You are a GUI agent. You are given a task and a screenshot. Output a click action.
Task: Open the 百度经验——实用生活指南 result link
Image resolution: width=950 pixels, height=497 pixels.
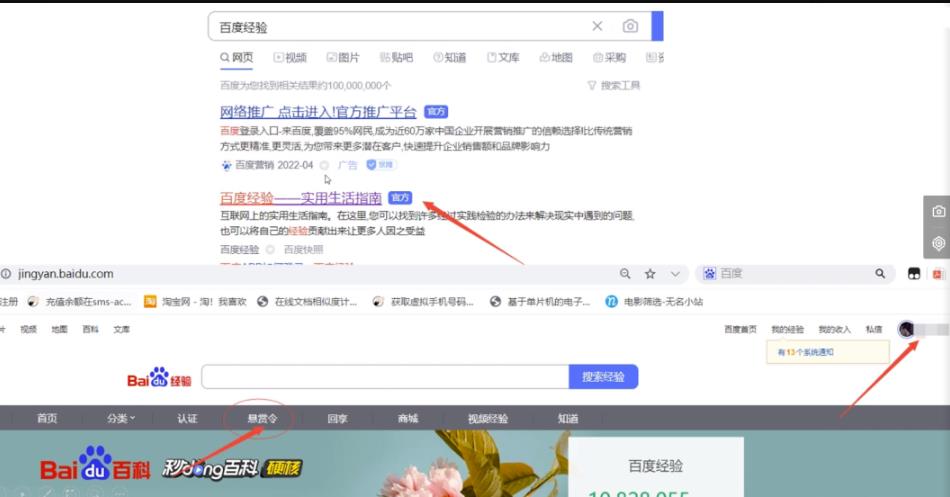pos(300,197)
